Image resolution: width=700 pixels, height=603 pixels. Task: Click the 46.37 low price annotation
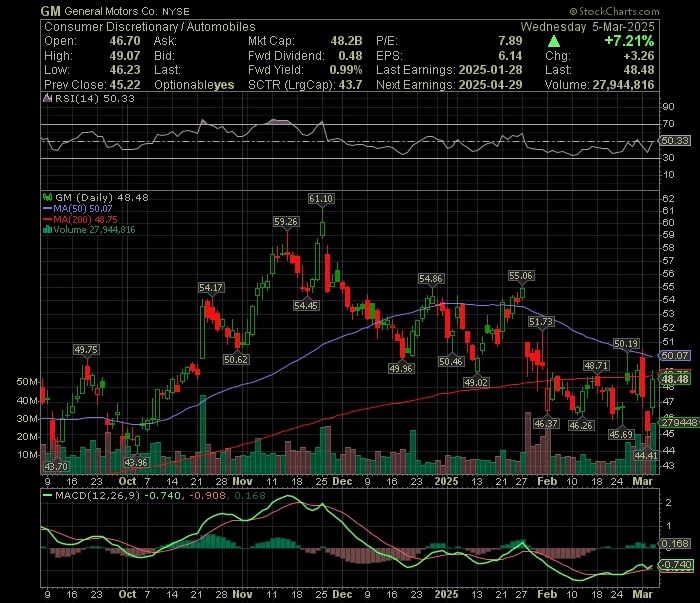pyautogui.click(x=546, y=423)
